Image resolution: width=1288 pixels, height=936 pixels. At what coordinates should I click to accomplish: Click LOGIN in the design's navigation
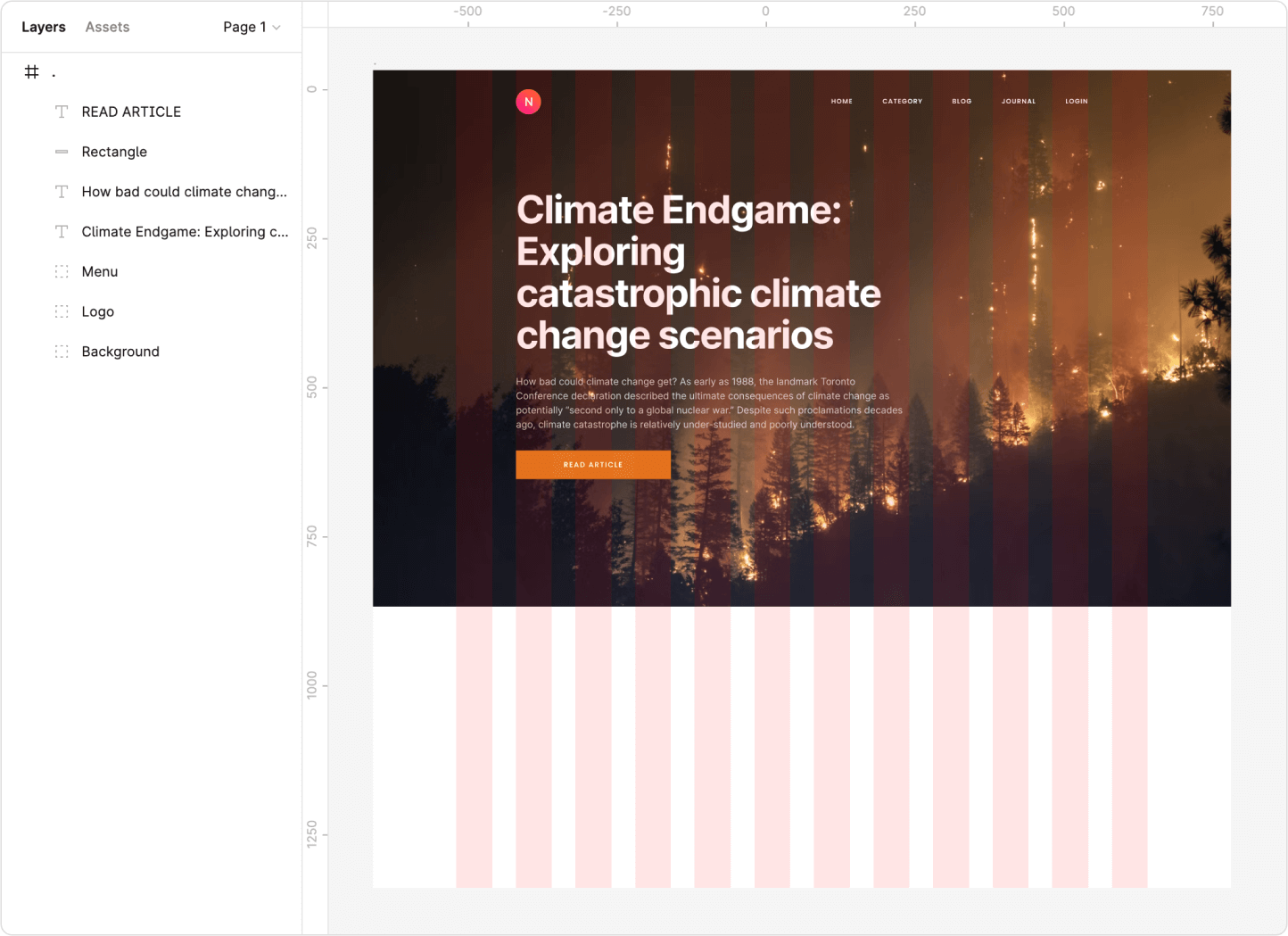[x=1077, y=102]
